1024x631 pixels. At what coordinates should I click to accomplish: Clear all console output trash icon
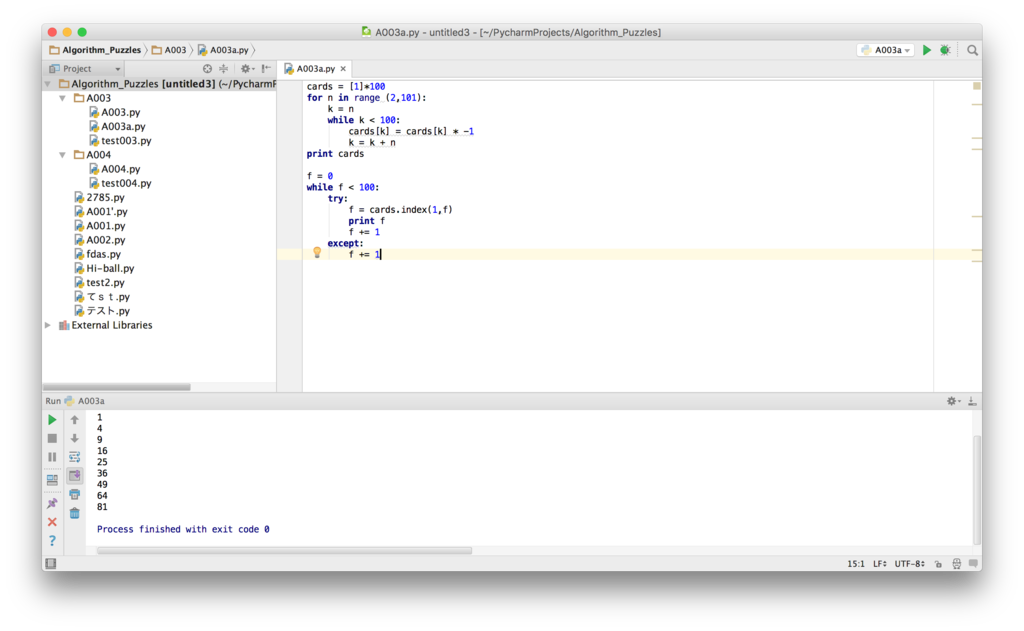click(74, 513)
